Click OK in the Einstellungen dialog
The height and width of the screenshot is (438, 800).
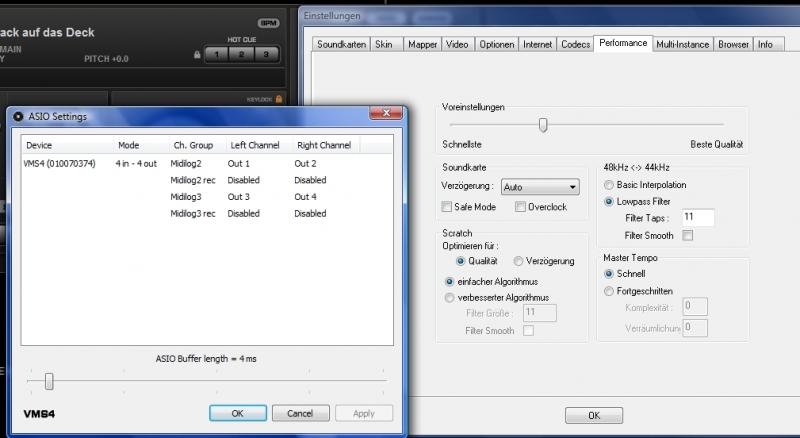point(593,415)
